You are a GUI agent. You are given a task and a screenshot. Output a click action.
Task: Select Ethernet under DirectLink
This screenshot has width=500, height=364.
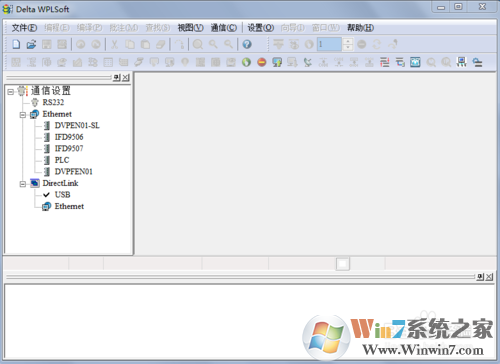69,206
